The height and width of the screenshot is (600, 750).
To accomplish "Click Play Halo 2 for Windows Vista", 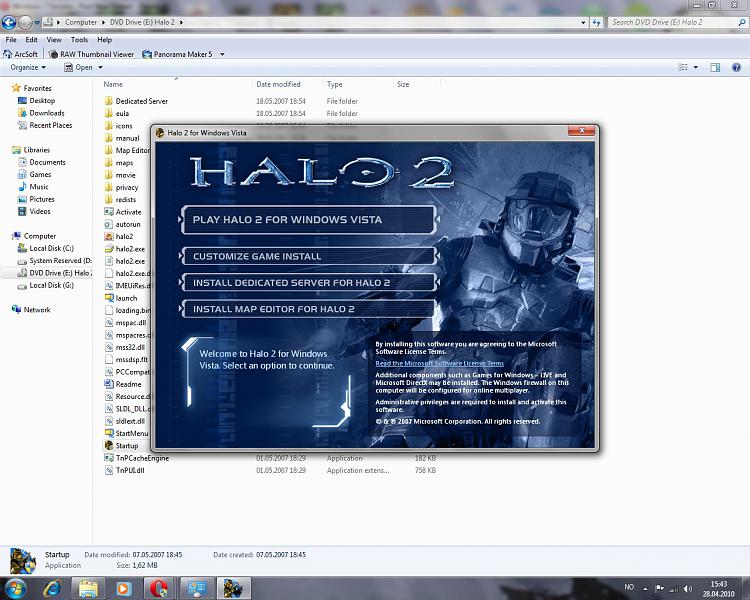I will click(309, 220).
